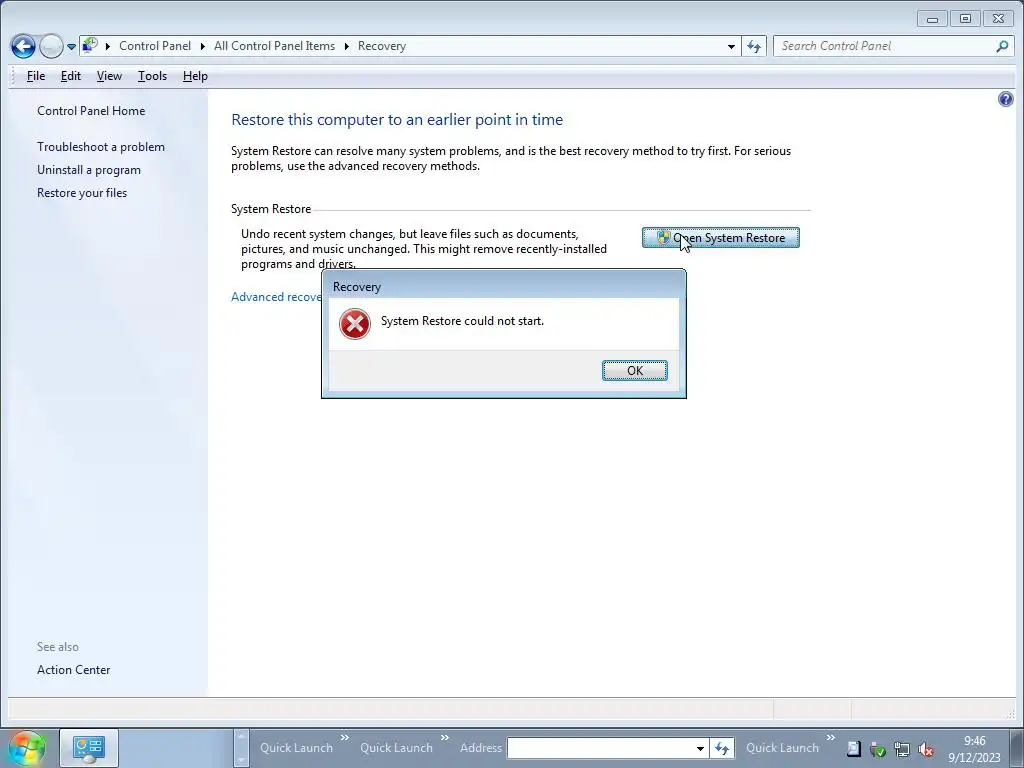This screenshot has height=768, width=1024.
Task: Select Recovery in the breadcrumb
Action: click(x=381, y=46)
